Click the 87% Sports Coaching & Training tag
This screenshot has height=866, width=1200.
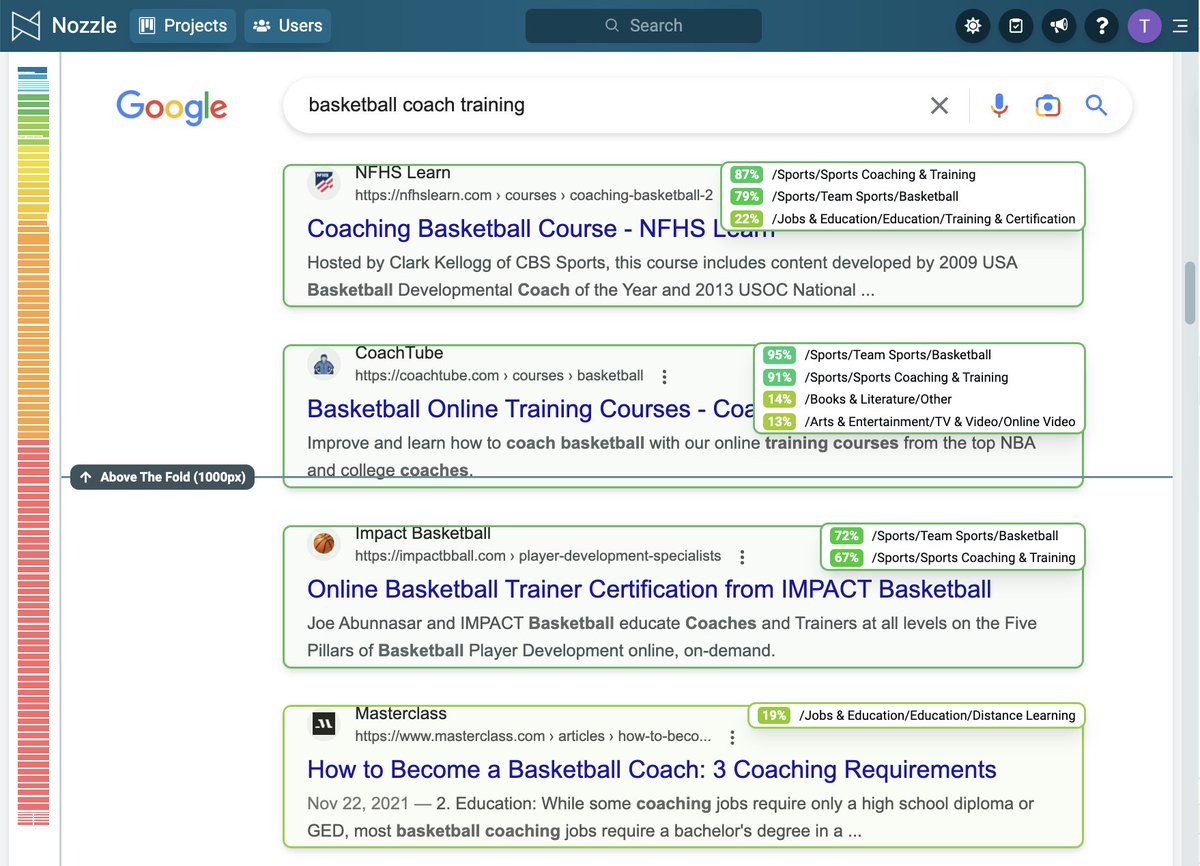(853, 174)
